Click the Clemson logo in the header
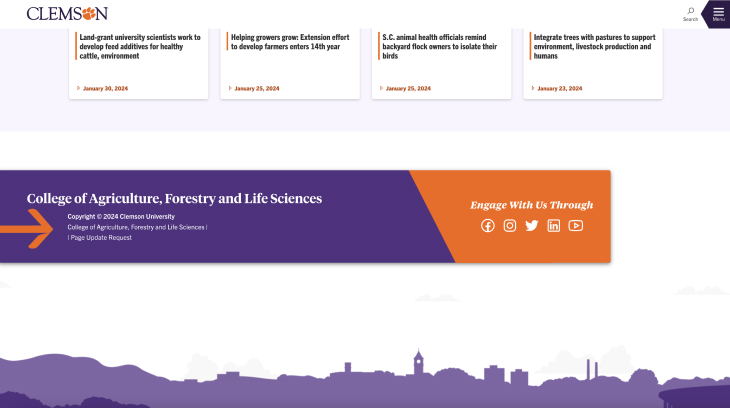This screenshot has height=408, width=730. (67, 14)
